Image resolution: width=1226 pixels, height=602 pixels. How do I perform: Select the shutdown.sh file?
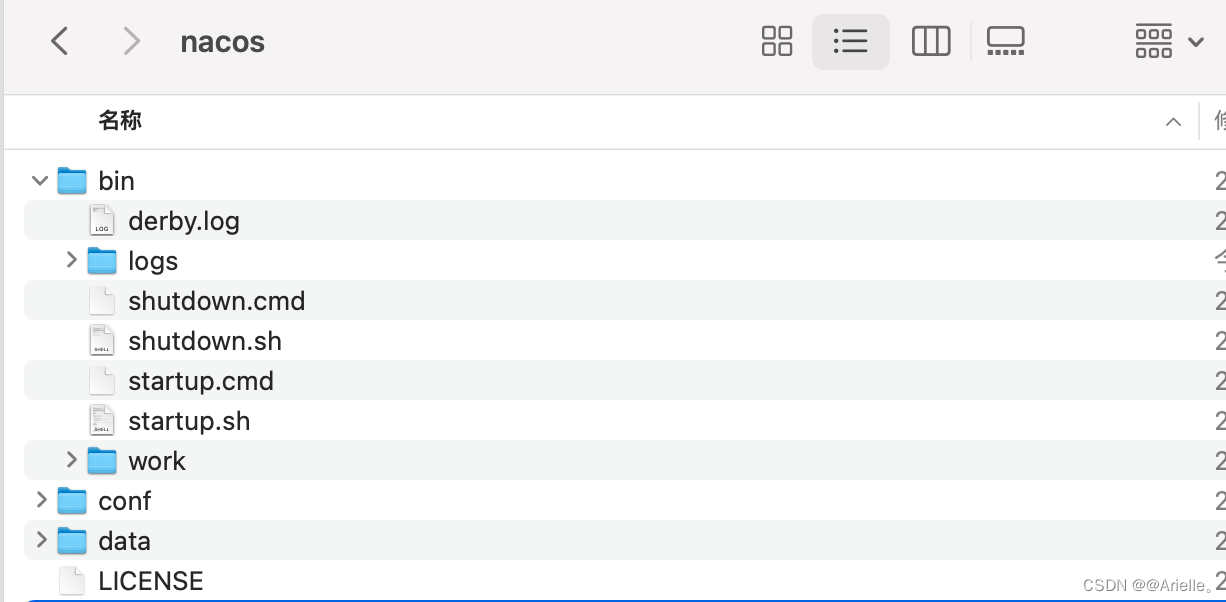[x=204, y=341]
